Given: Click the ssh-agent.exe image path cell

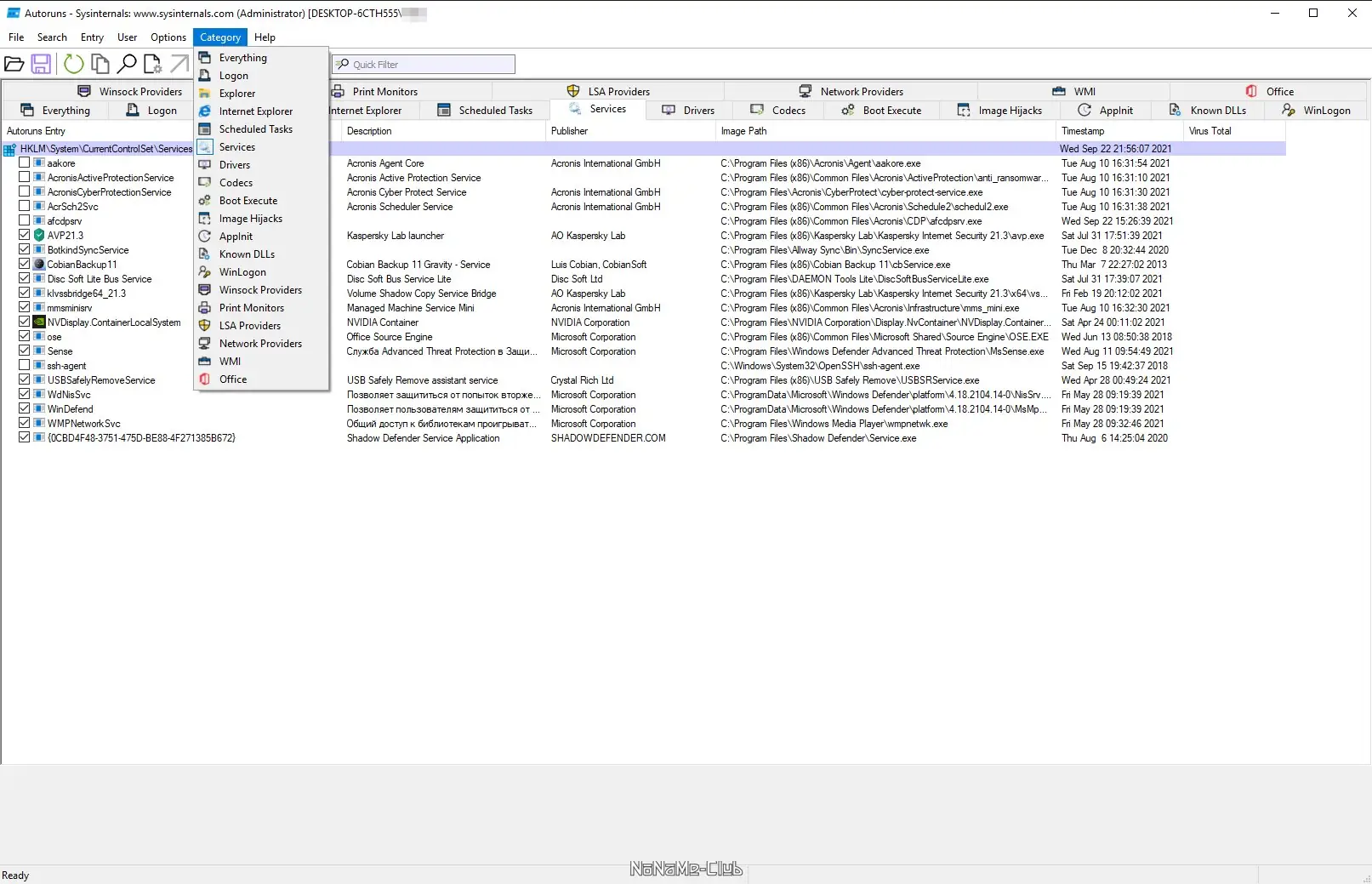Looking at the screenshot, I should point(820,366).
